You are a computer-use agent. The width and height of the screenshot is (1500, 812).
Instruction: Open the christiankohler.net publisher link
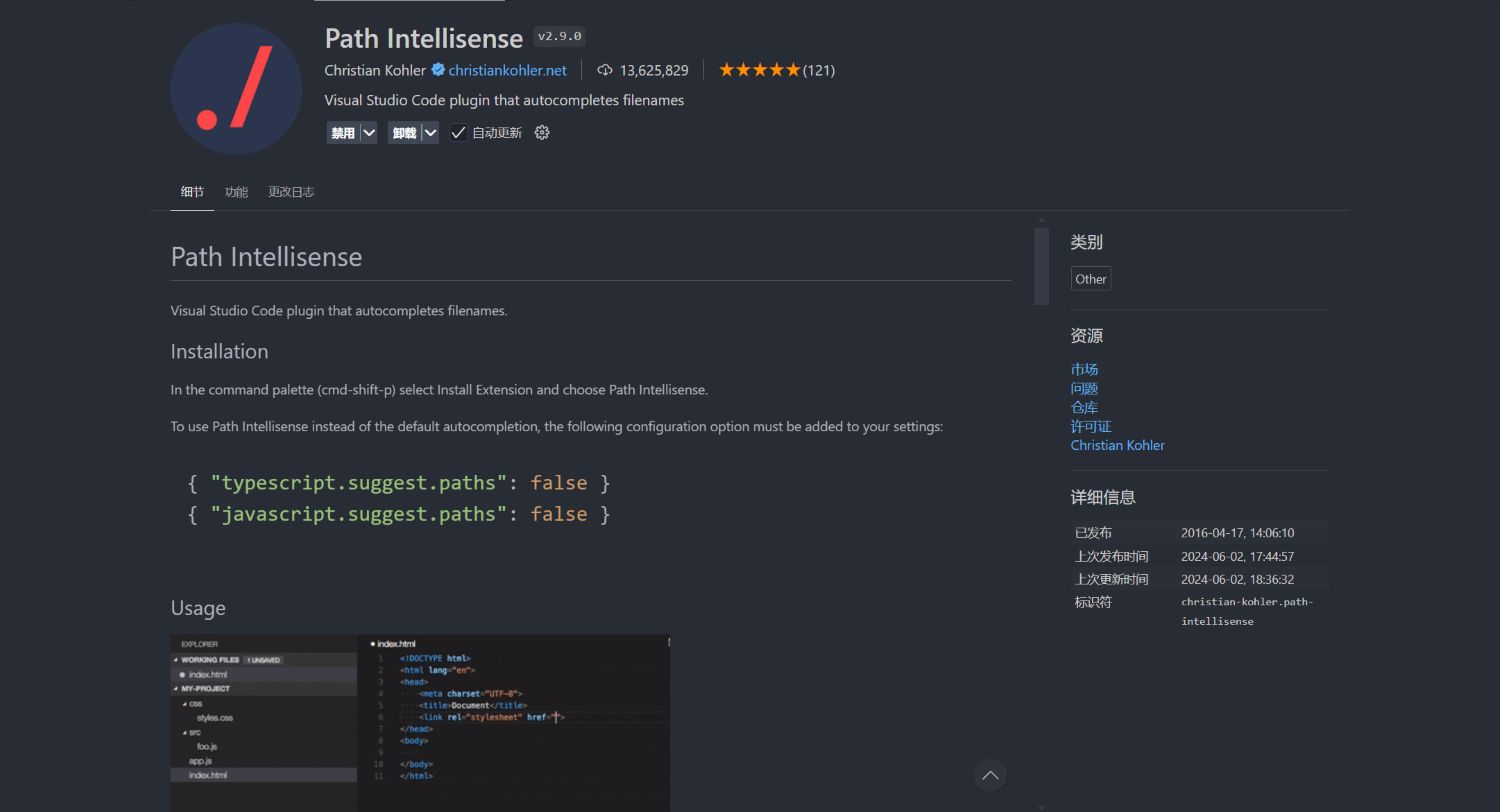tap(507, 70)
